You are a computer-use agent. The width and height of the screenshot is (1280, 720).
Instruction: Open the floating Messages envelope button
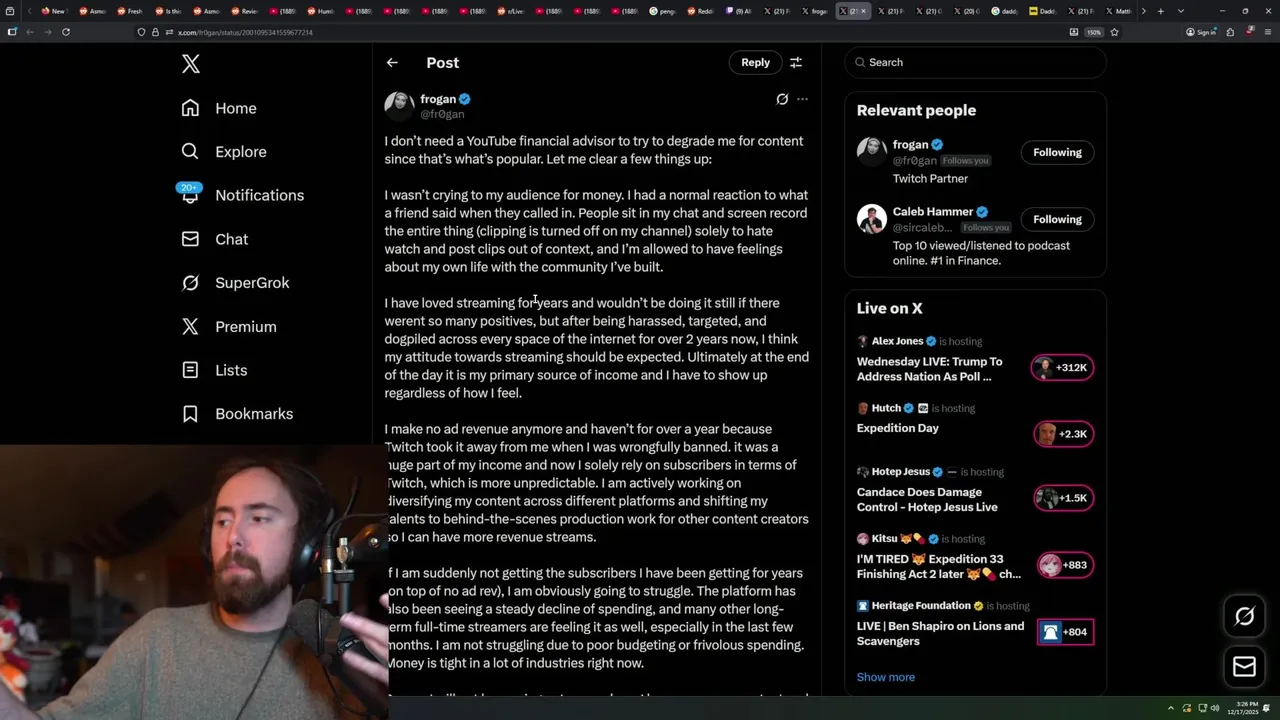[x=1244, y=666]
